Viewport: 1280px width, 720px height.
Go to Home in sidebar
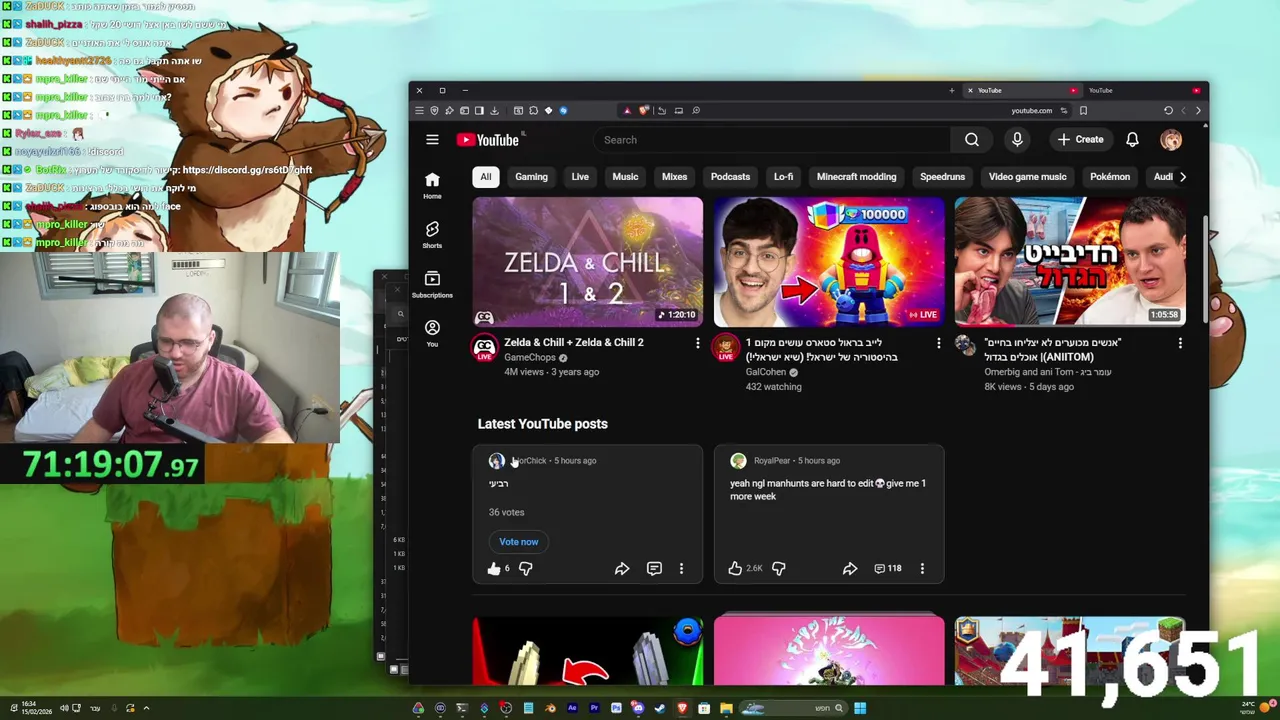(x=432, y=185)
